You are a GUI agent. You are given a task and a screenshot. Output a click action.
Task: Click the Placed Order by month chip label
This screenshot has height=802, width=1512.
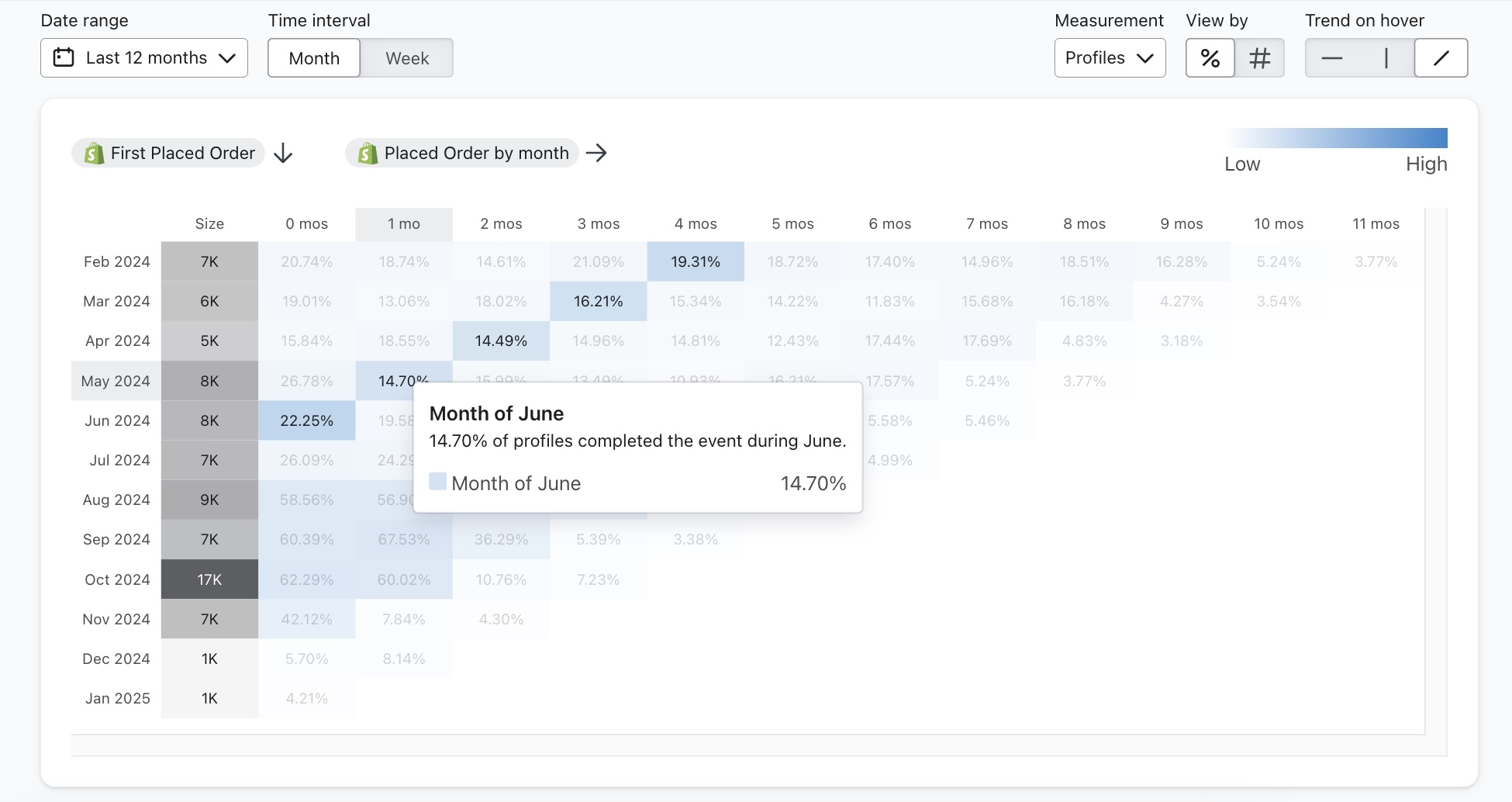[x=476, y=154]
